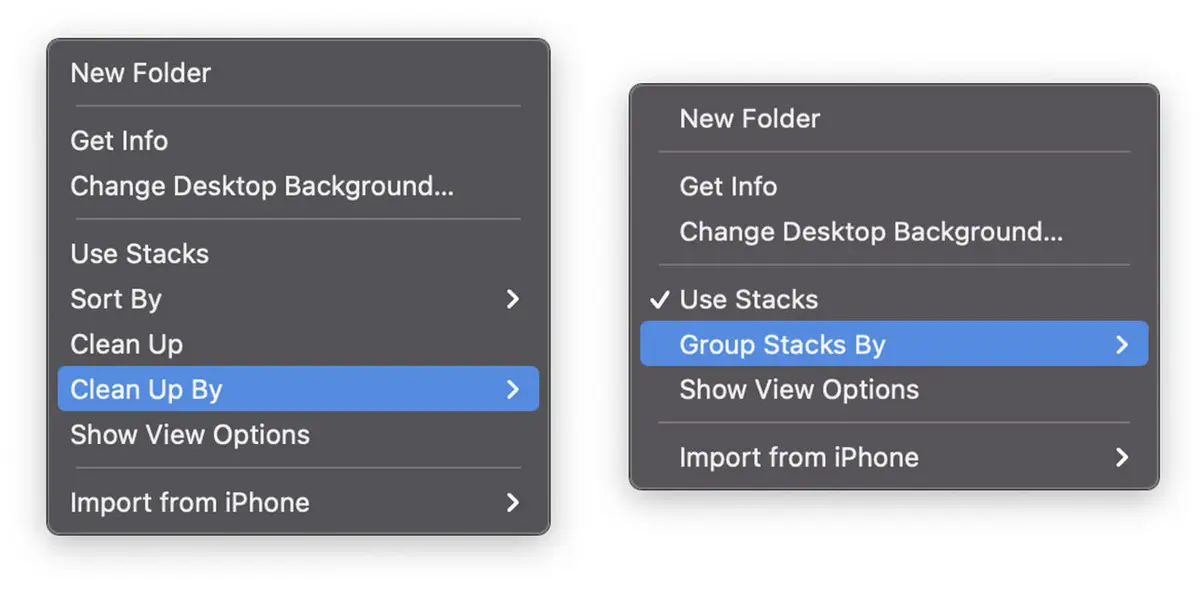Viewport: 1200px width, 590px height.
Task: Click Import from iPhone arrow below Clean Up By
Action: [x=512, y=502]
